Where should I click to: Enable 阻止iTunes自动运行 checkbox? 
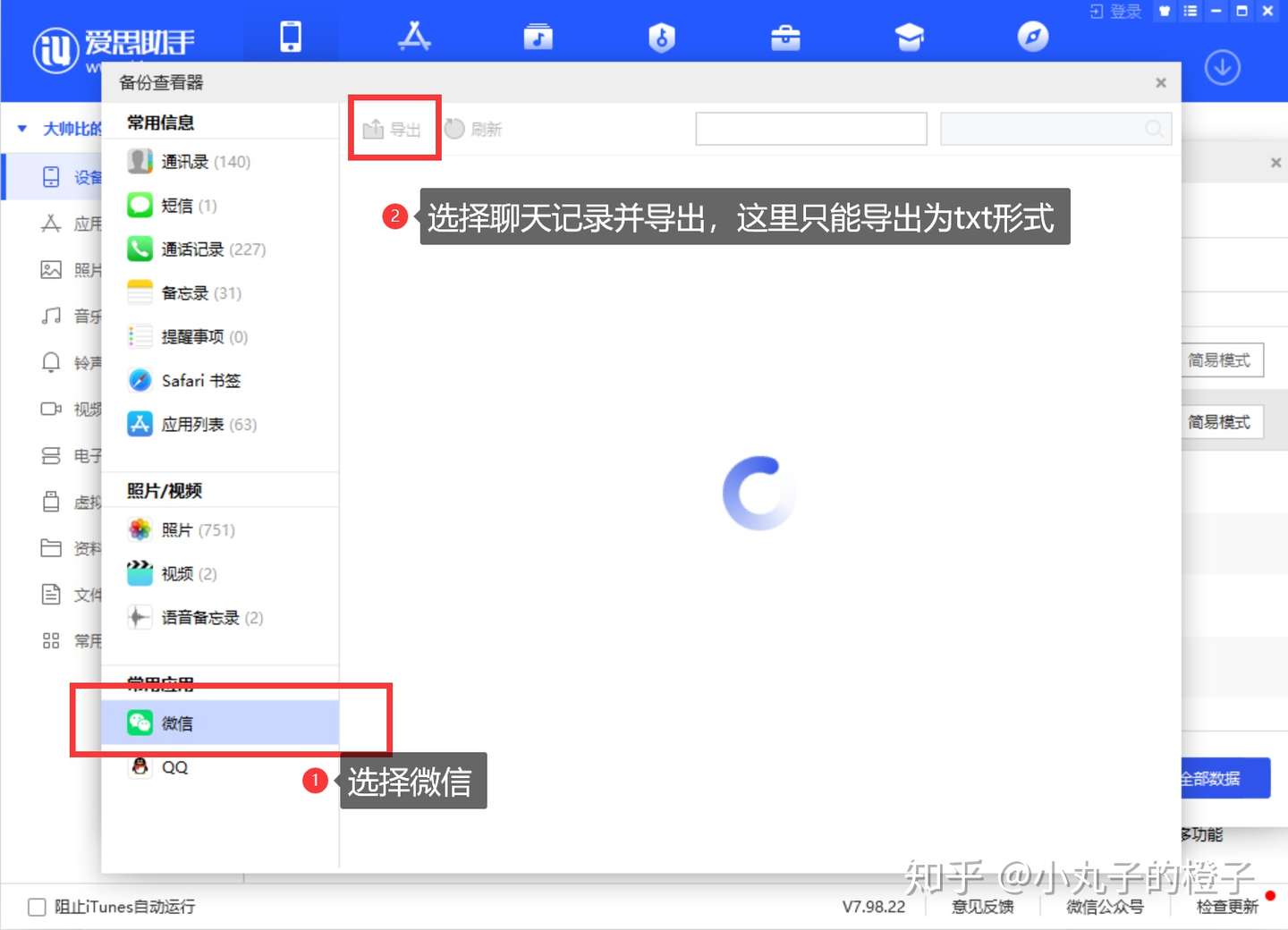[37, 907]
